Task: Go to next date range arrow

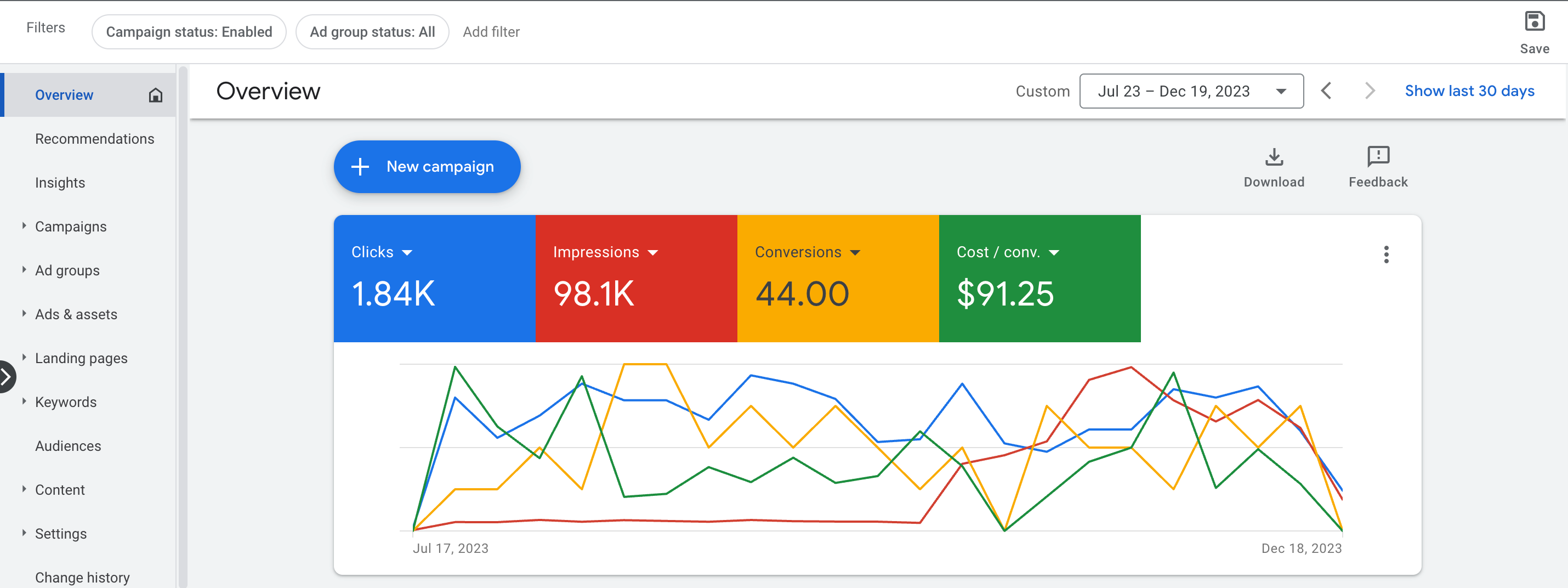Action: 1369,91
